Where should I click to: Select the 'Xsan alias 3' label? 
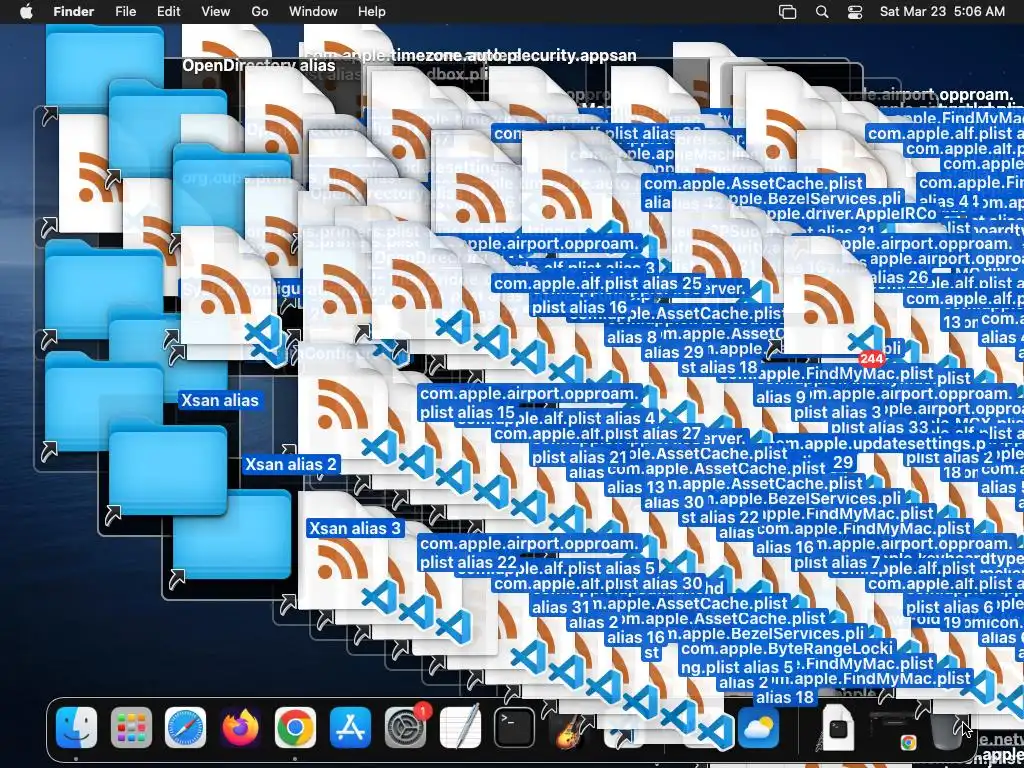(355, 528)
